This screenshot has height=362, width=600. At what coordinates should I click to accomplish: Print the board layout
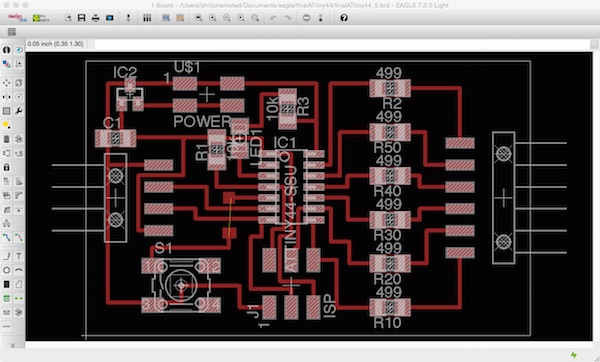(96, 18)
